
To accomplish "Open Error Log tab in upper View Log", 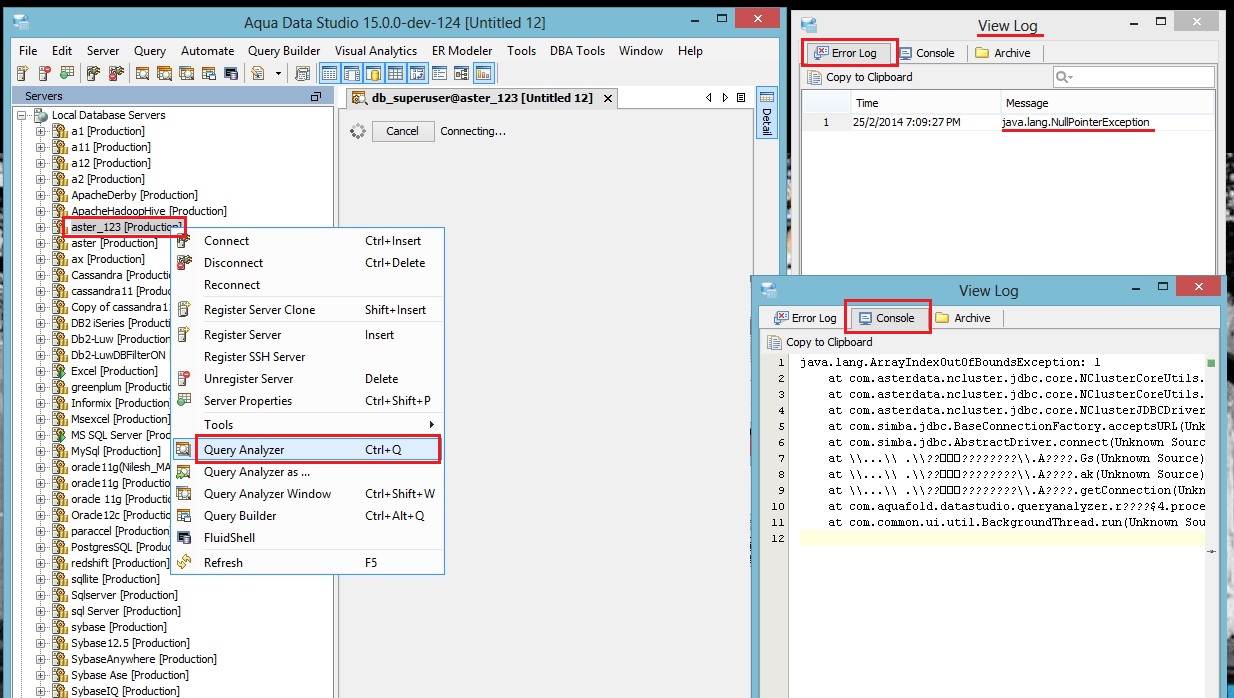I will pos(846,53).
